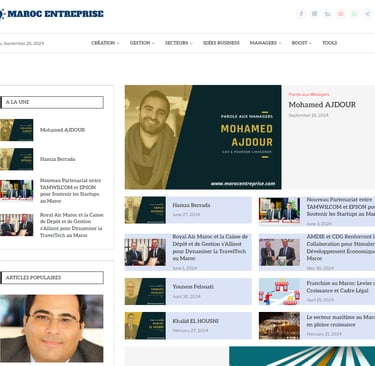The width and height of the screenshot is (375, 366).
Task: Open grid TAMWILCOM EPSON partnership article
Action: point(341,207)
